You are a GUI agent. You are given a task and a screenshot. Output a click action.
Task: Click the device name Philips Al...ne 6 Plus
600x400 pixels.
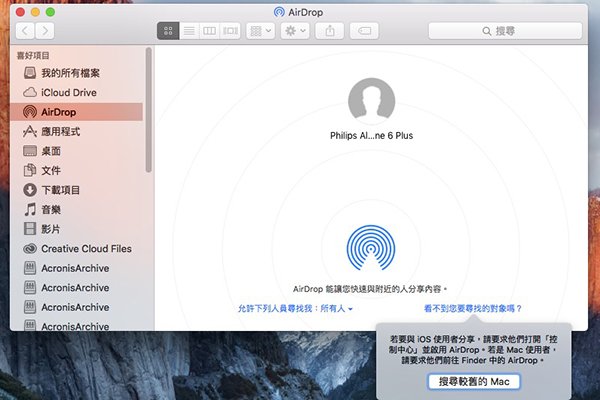[371, 136]
